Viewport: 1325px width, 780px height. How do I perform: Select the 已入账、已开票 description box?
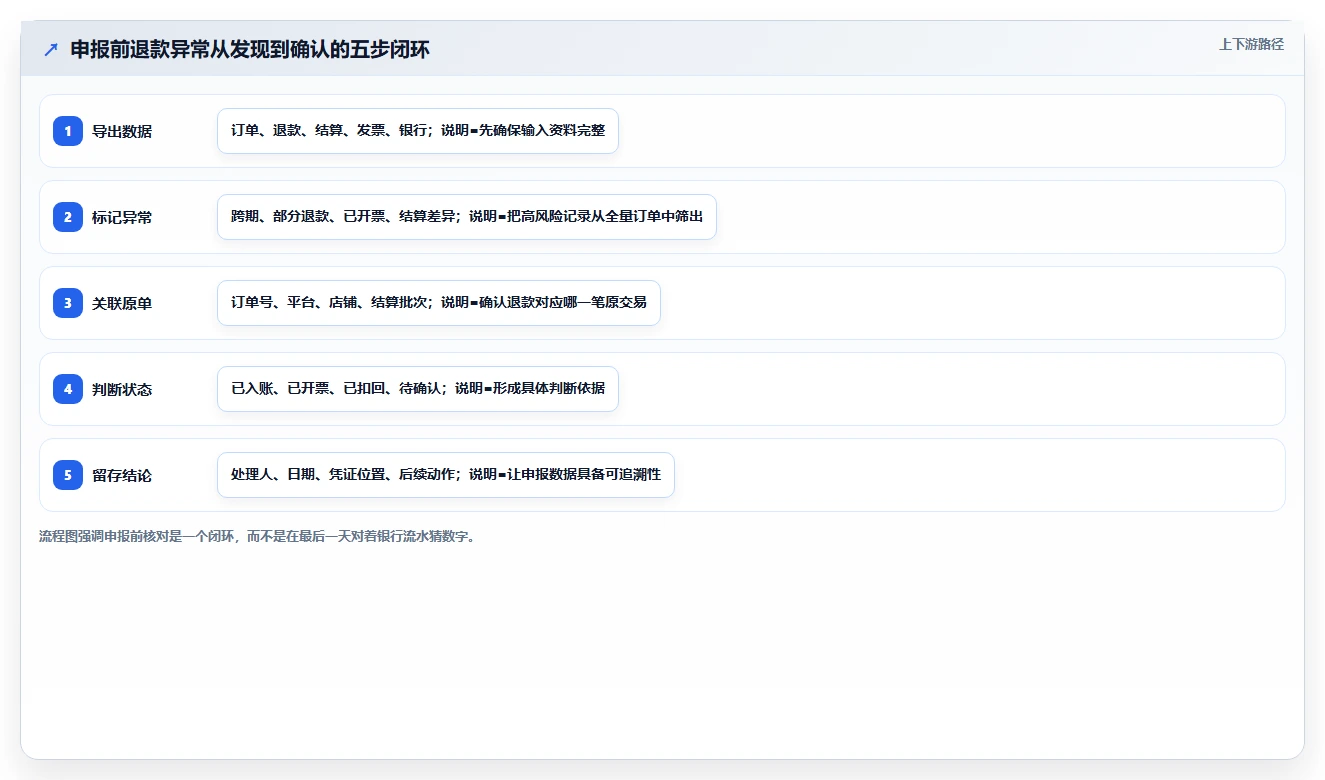(x=418, y=389)
